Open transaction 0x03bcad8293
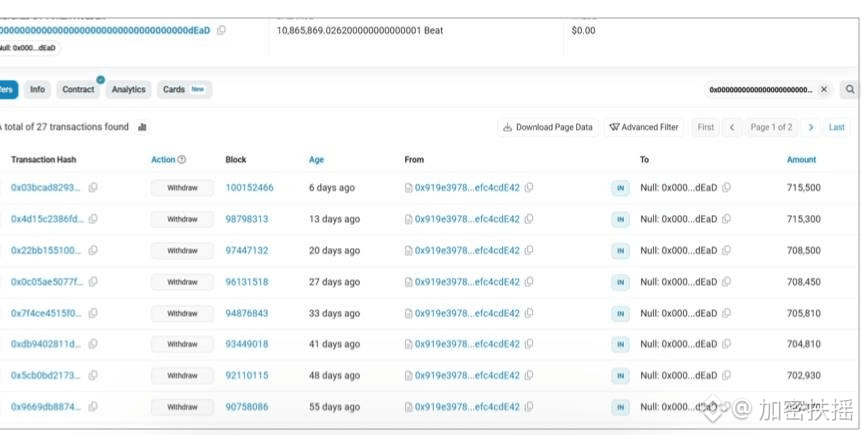The width and height of the screenshot is (861, 435). 46,188
